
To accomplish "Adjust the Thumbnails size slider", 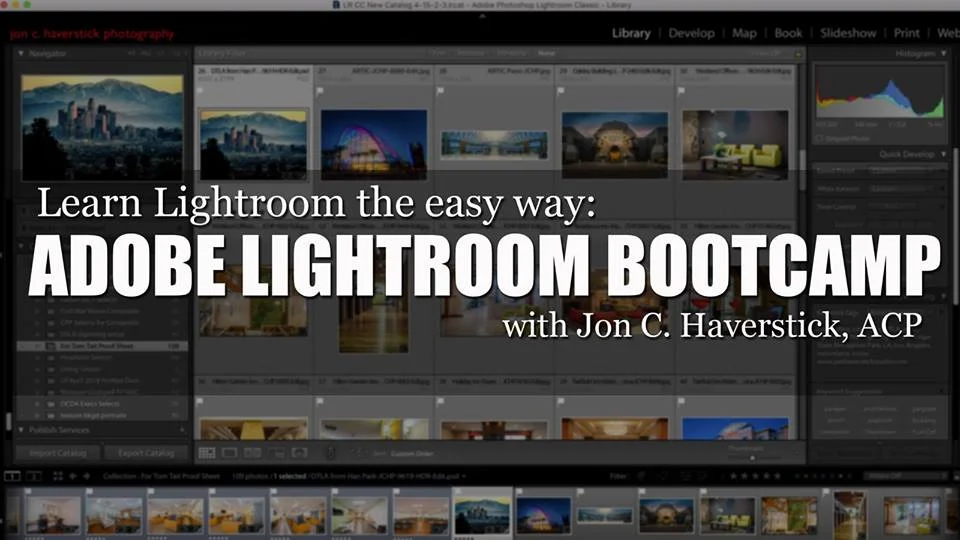I will pos(753,457).
